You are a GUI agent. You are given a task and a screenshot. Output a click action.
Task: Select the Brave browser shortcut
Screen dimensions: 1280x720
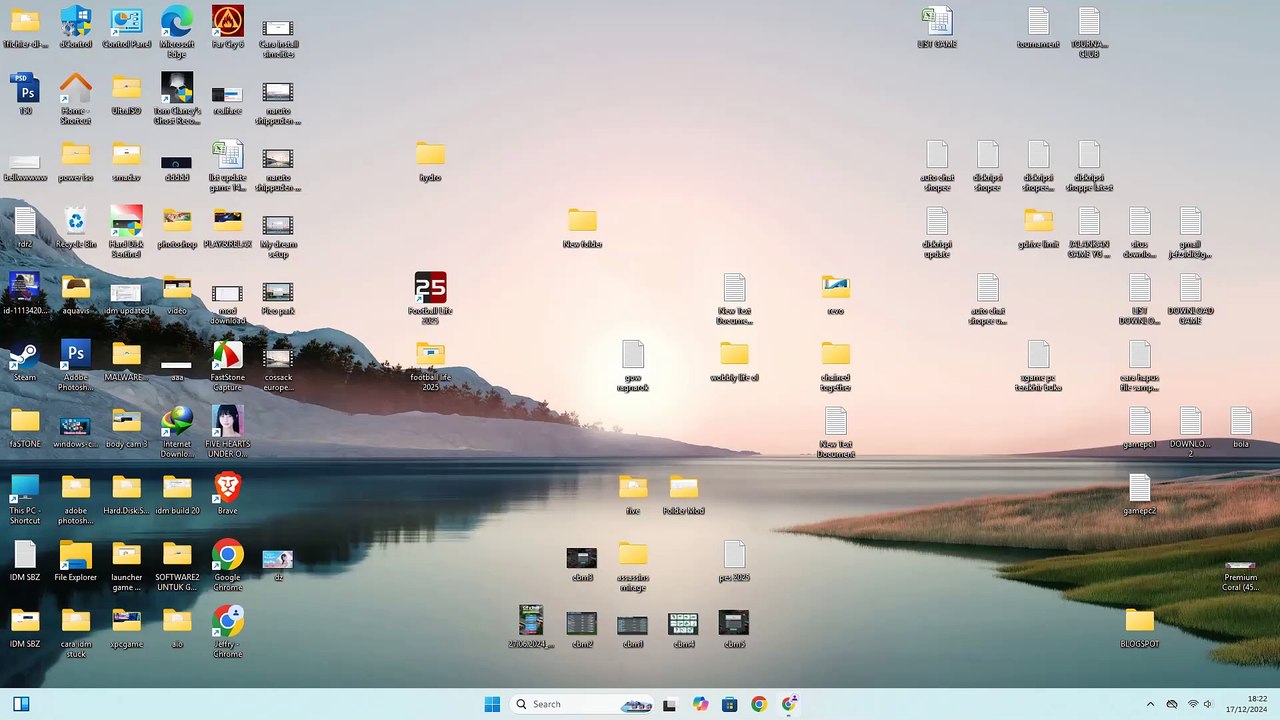pyautogui.click(x=228, y=494)
